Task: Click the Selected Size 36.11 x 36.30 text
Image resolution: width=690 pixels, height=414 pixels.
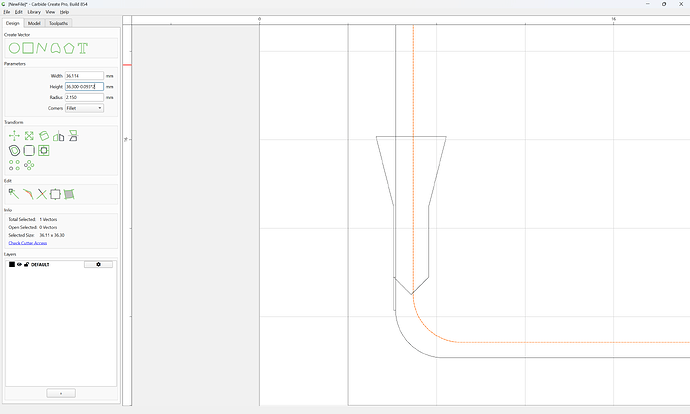Action: point(37,235)
